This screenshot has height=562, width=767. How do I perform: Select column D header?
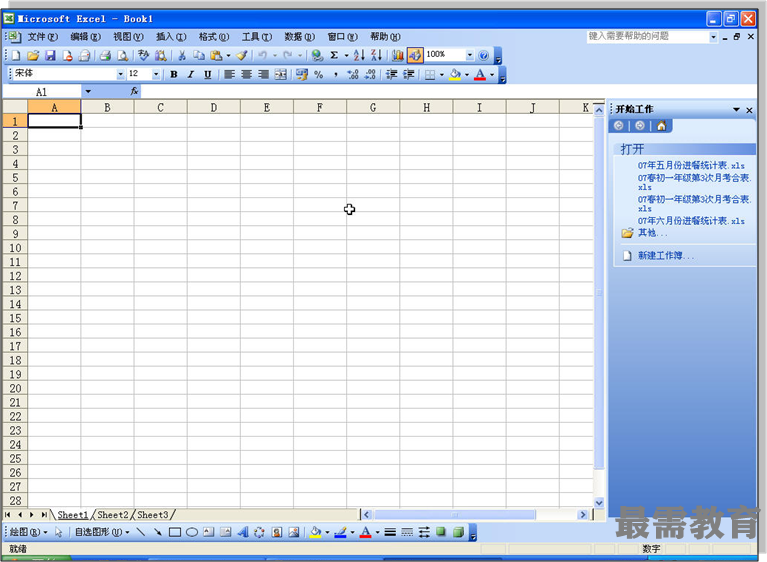tap(214, 107)
